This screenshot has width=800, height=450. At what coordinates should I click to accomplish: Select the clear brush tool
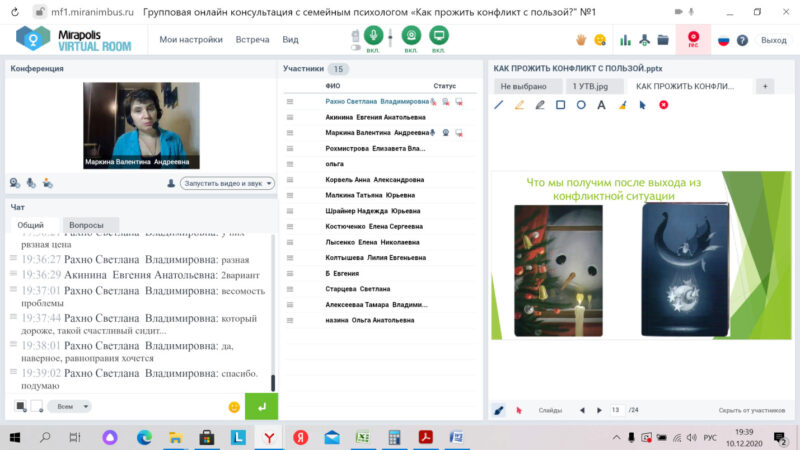[622, 105]
